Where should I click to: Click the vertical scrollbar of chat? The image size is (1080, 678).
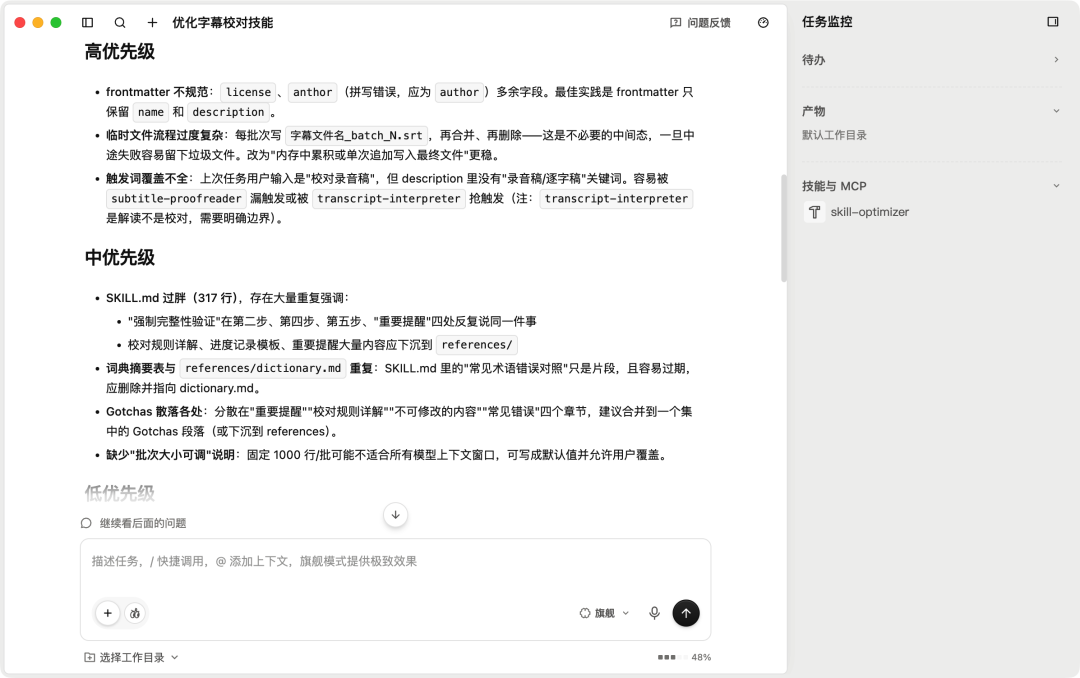(784, 228)
